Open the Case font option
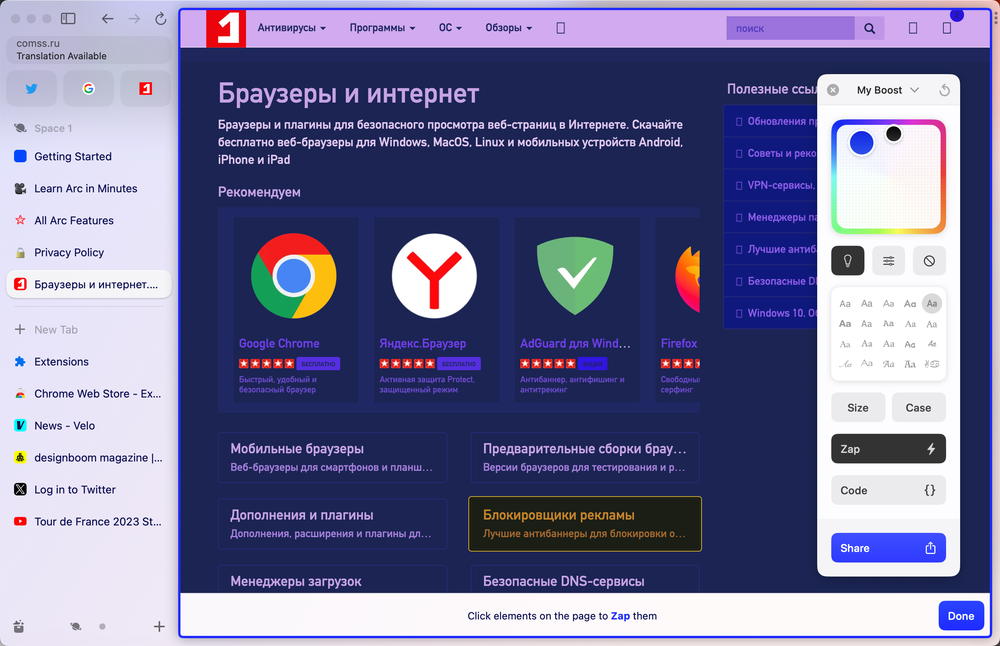Viewport: 1000px width, 646px height. pos(918,407)
